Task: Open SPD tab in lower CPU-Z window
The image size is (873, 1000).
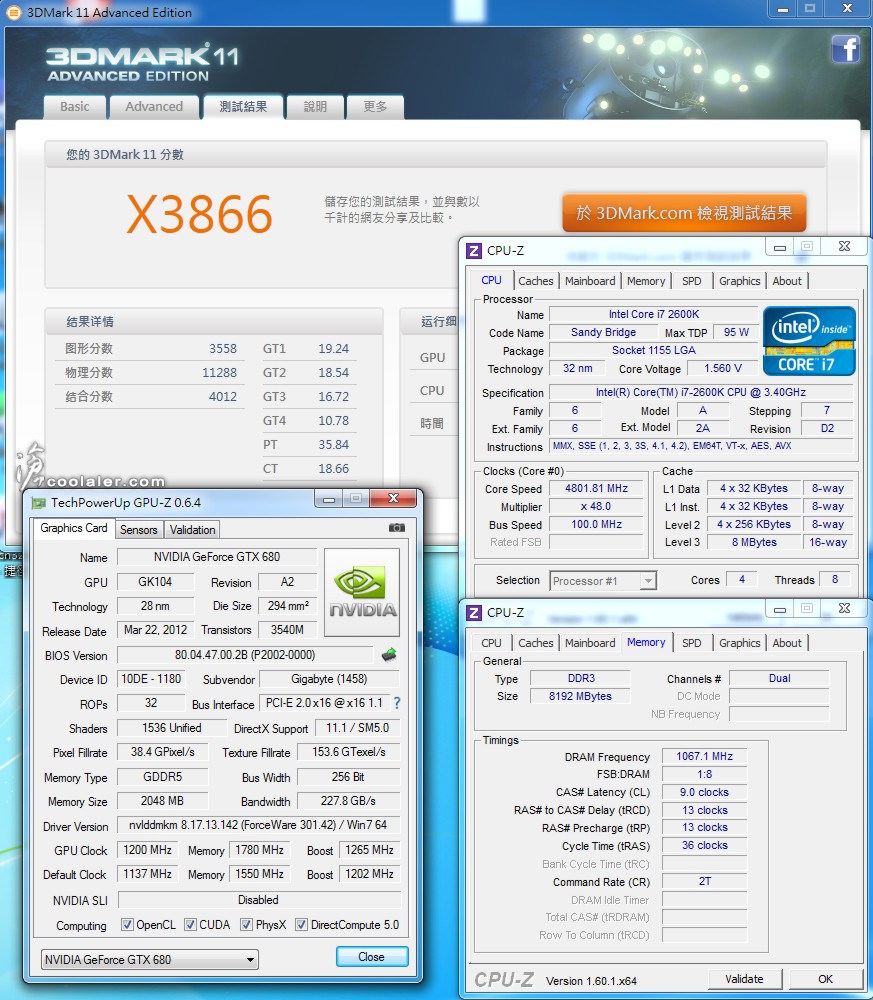Action: click(x=691, y=643)
